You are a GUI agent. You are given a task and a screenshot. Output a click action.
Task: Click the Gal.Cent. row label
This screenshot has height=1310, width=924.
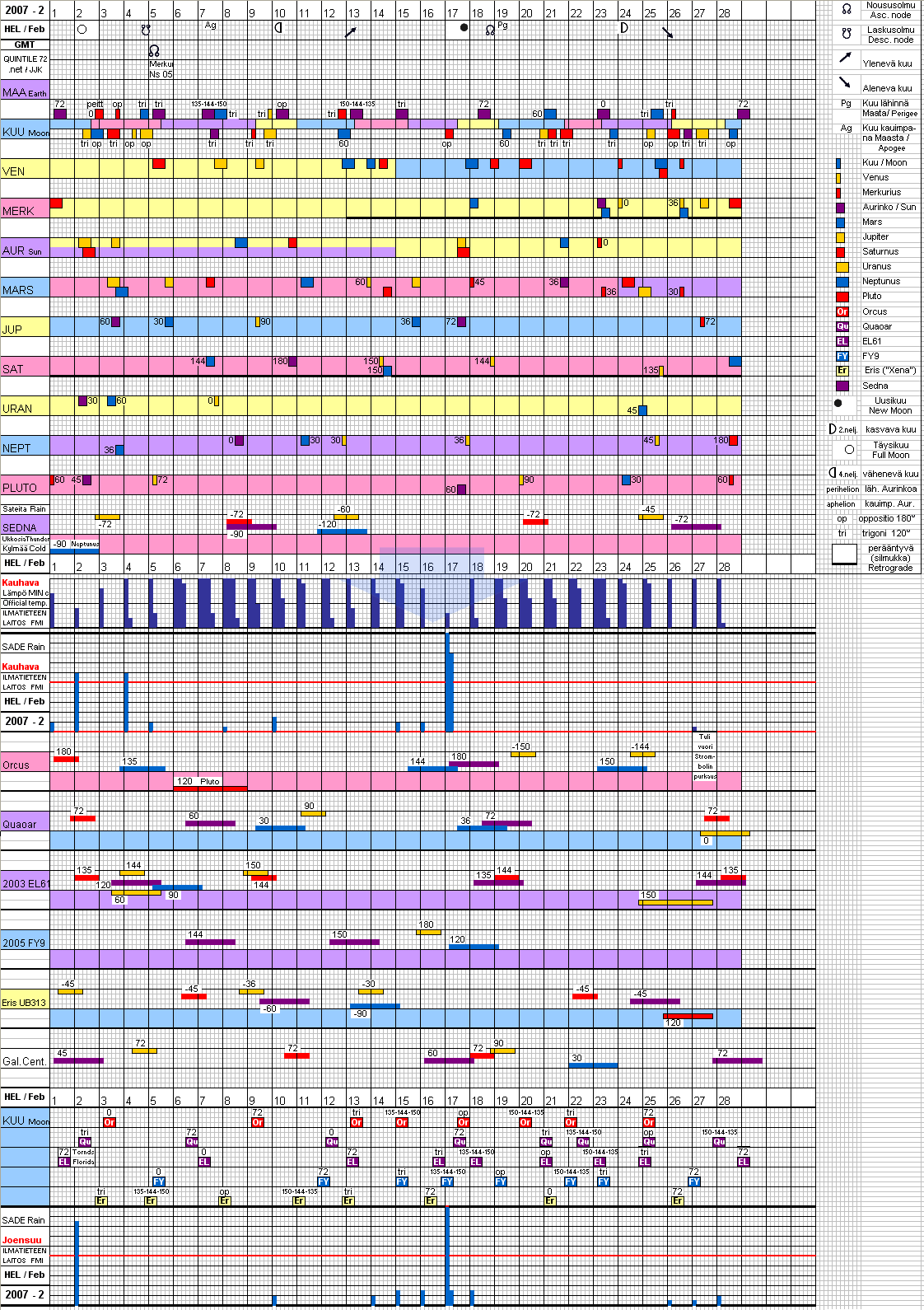pos(24,1061)
